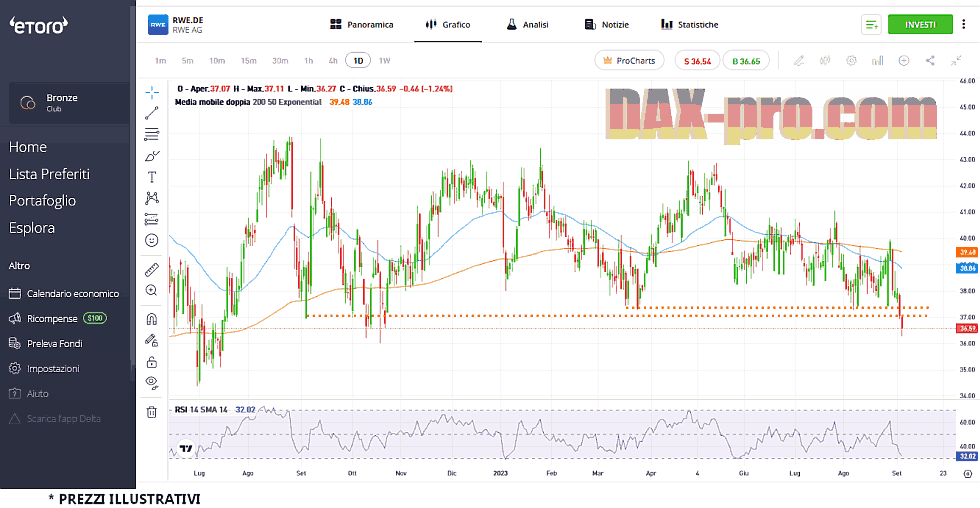
Task: Toggle stay-in-drawing-mode pencil lock
Action: tap(152, 341)
